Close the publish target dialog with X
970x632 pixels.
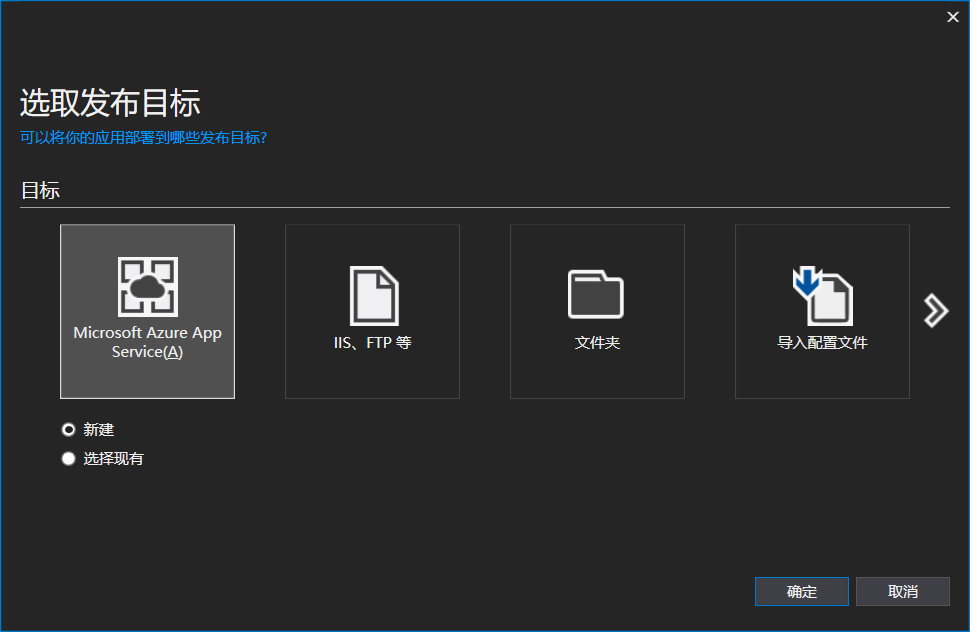pos(952,17)
